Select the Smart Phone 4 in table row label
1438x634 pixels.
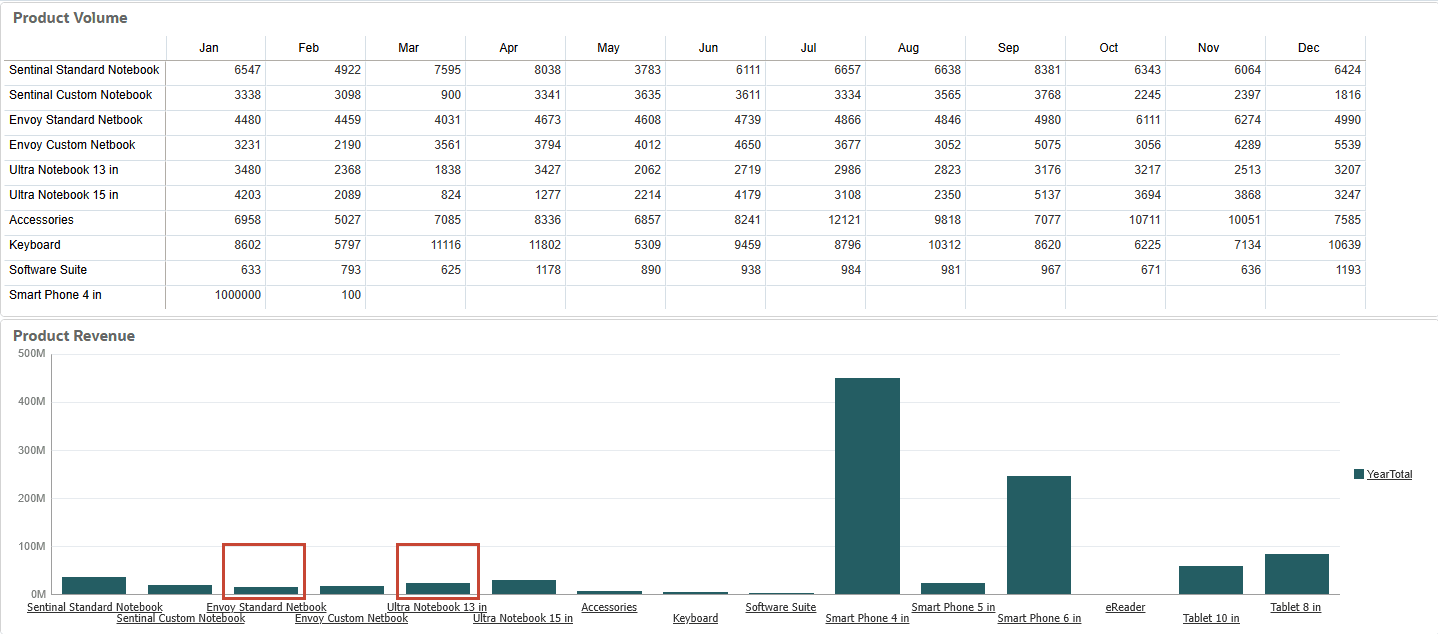[x=54, y=294]
